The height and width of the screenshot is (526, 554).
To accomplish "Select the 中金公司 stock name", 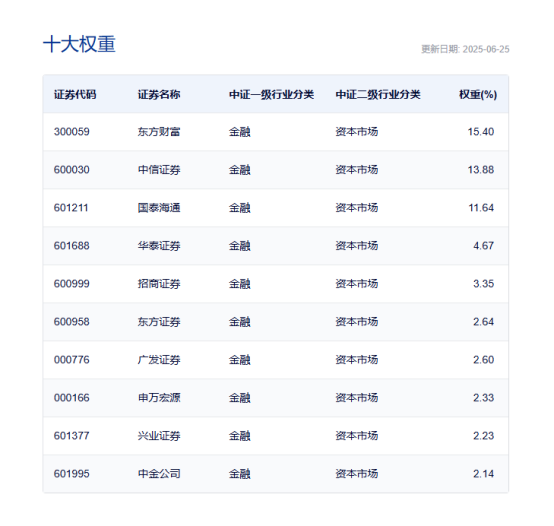I will pos(159,474).
